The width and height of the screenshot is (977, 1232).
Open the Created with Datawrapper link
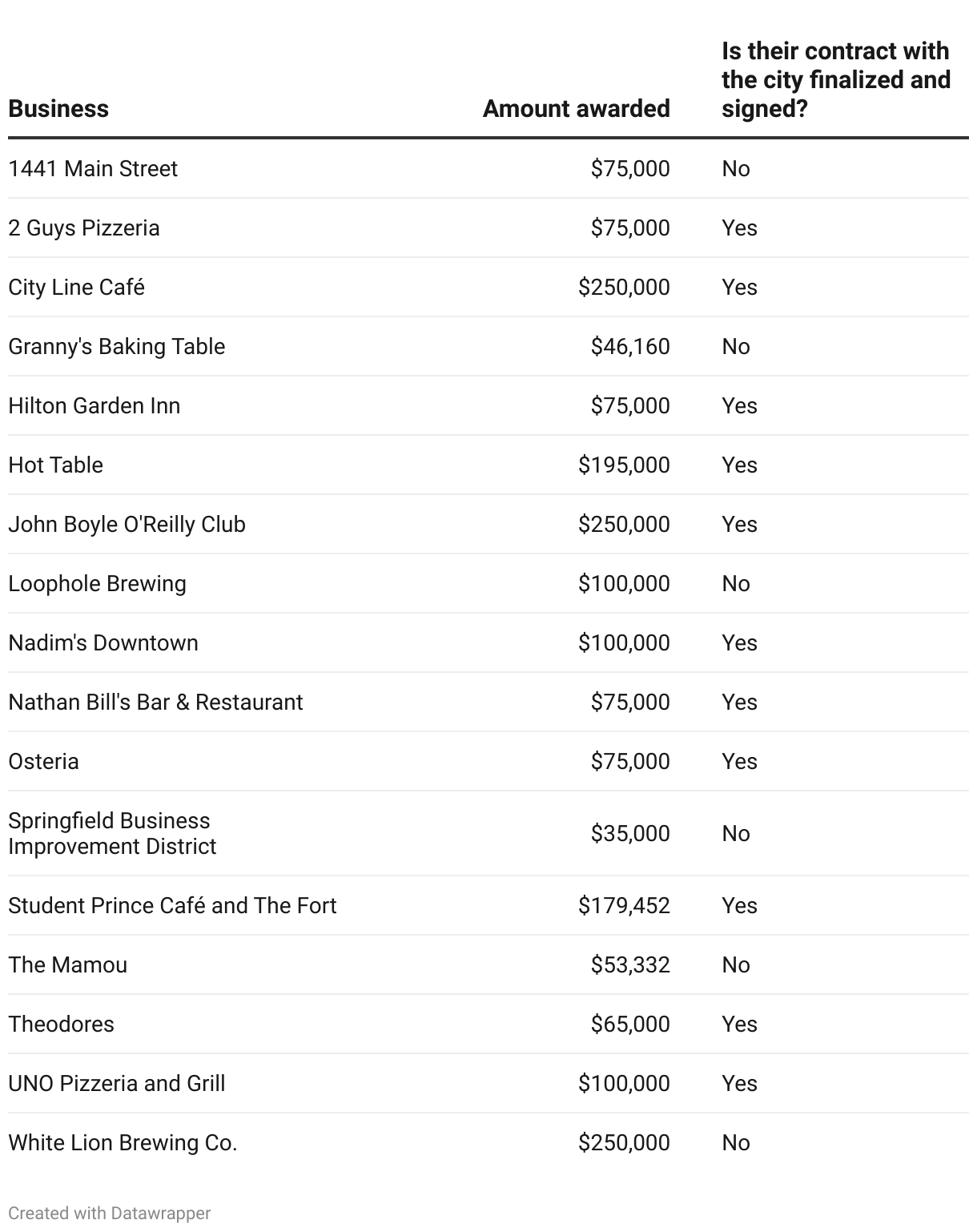click(110, 1213)
